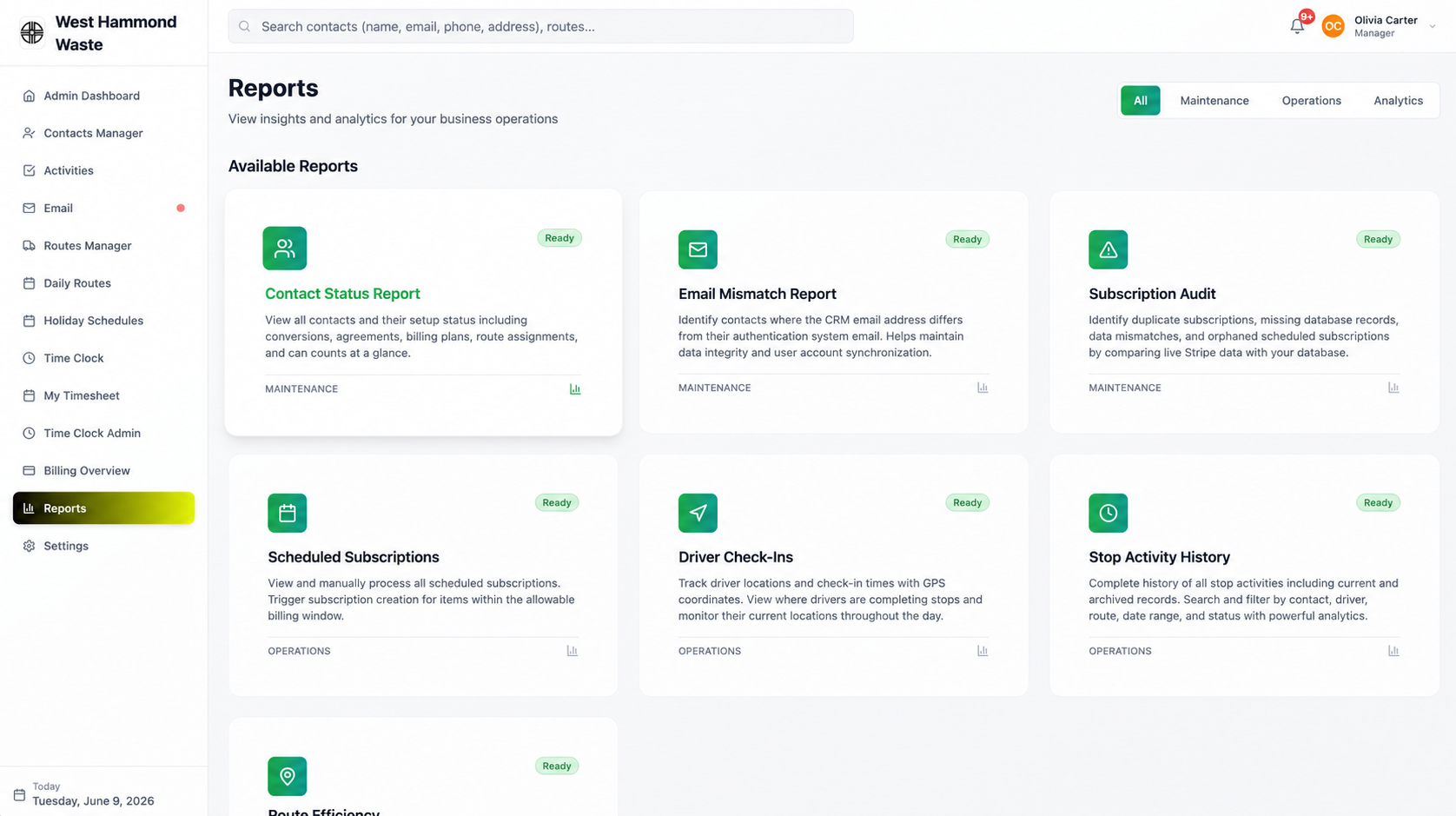
Task: Click Ready badge on Stop Activity History
Action: tap(1378, 502)
